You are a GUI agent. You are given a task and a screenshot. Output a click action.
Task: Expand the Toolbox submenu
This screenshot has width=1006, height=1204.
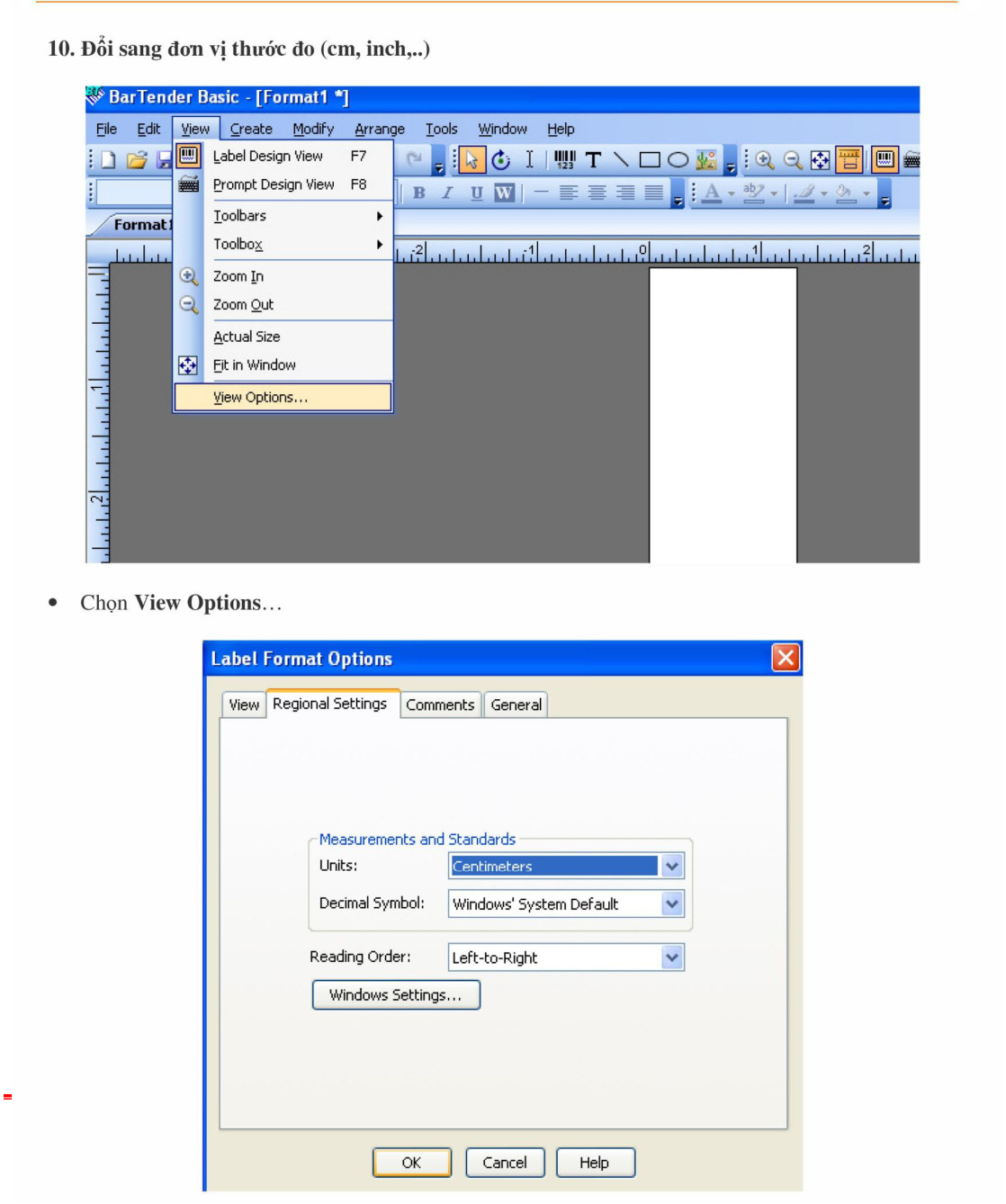284,244
